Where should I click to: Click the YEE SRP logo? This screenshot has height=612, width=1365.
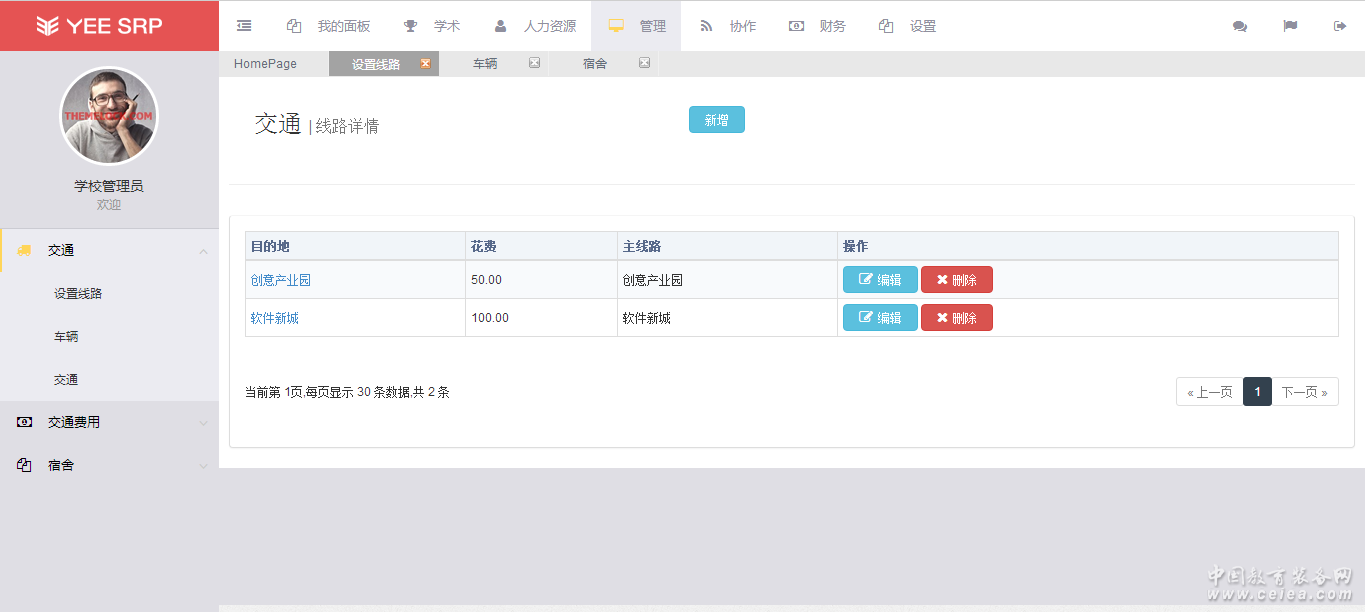[x=100, y=26]
